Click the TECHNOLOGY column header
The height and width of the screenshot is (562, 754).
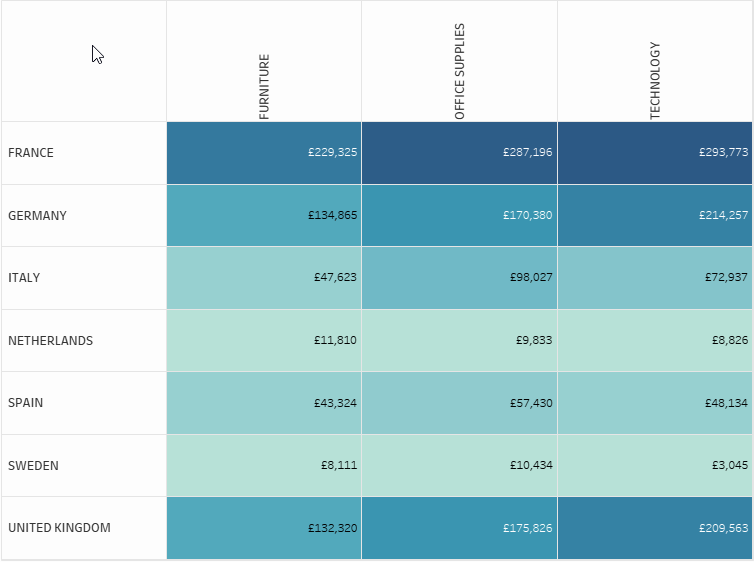pos(655,81)
